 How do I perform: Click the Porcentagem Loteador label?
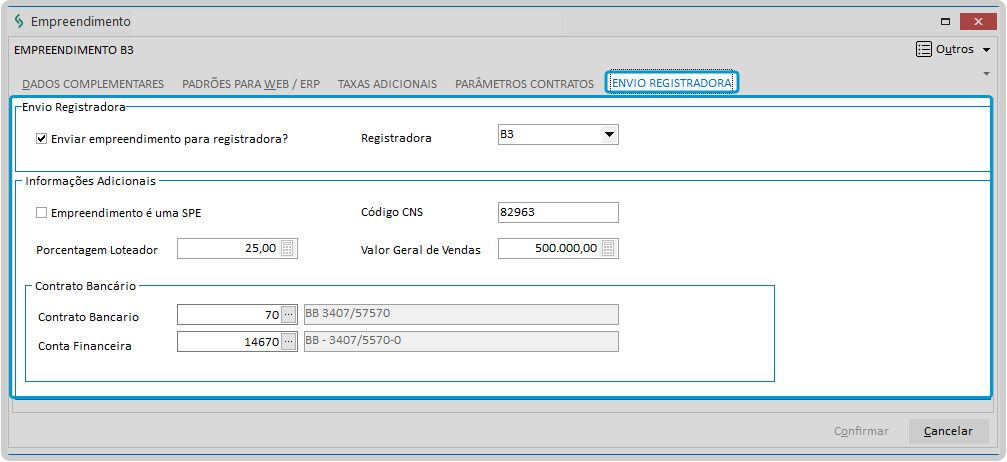97,251
